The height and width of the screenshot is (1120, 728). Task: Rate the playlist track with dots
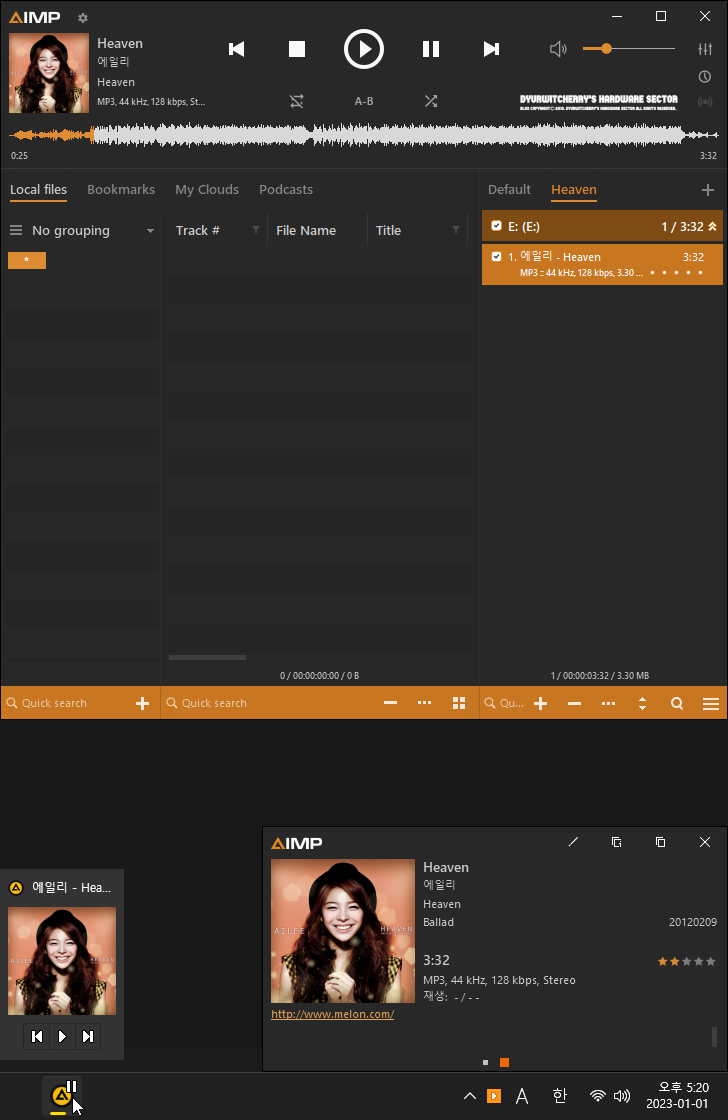tap(676, 273)
